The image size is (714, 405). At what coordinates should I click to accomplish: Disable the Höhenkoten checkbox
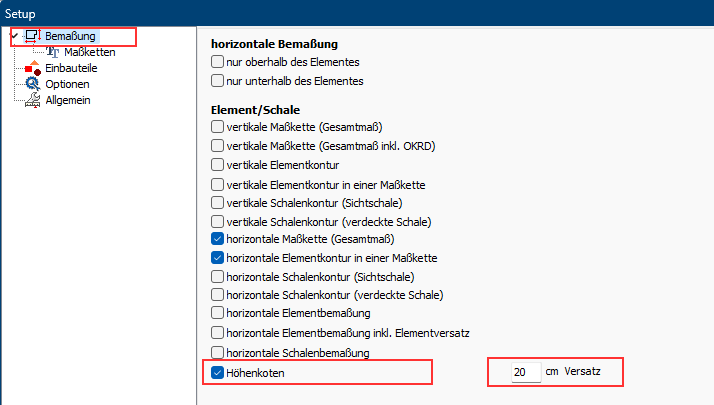tap(218, 373)
